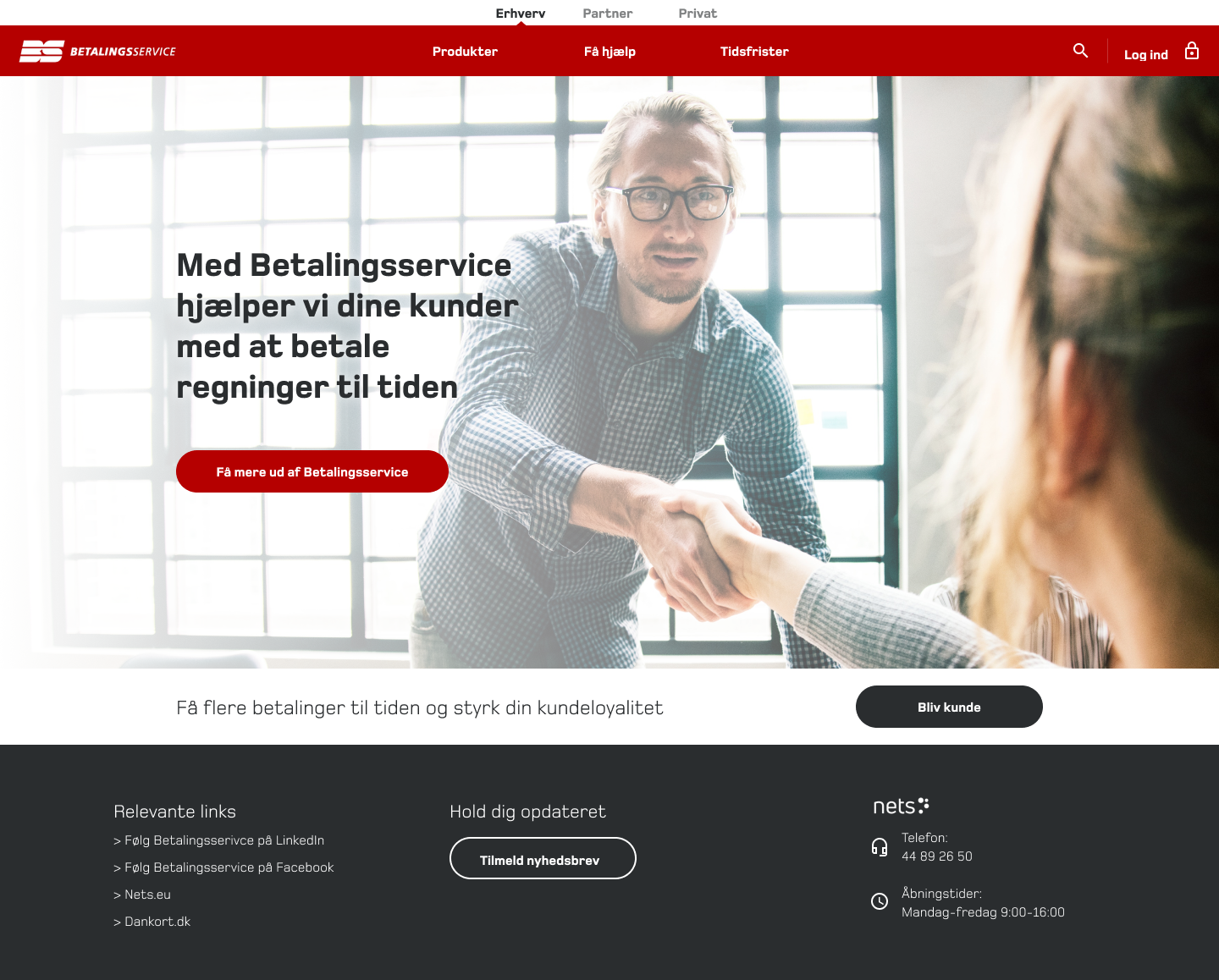The width and height of the screenshot is (1219, 980).
Task: Open the Få hjælp menu
Action: pos(609,52)
